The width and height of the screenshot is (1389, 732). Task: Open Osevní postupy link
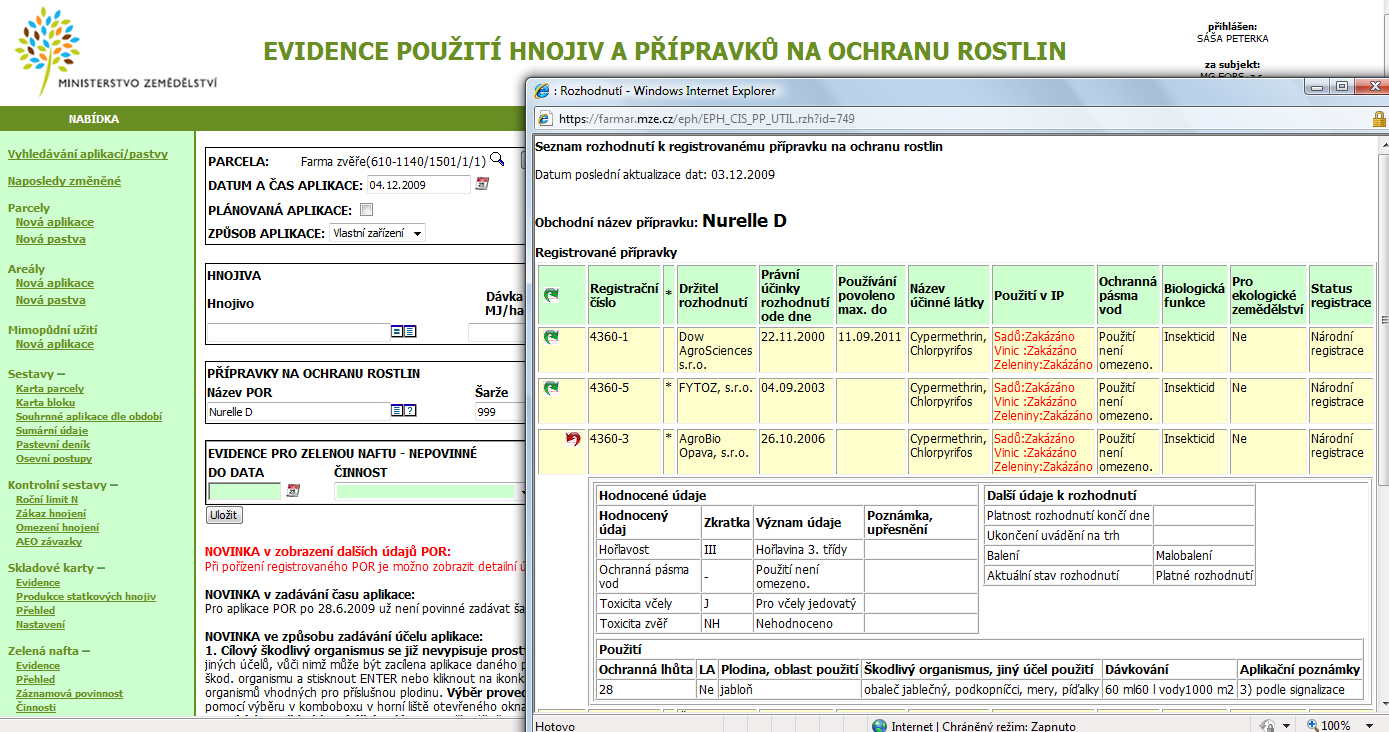(54, 458)
